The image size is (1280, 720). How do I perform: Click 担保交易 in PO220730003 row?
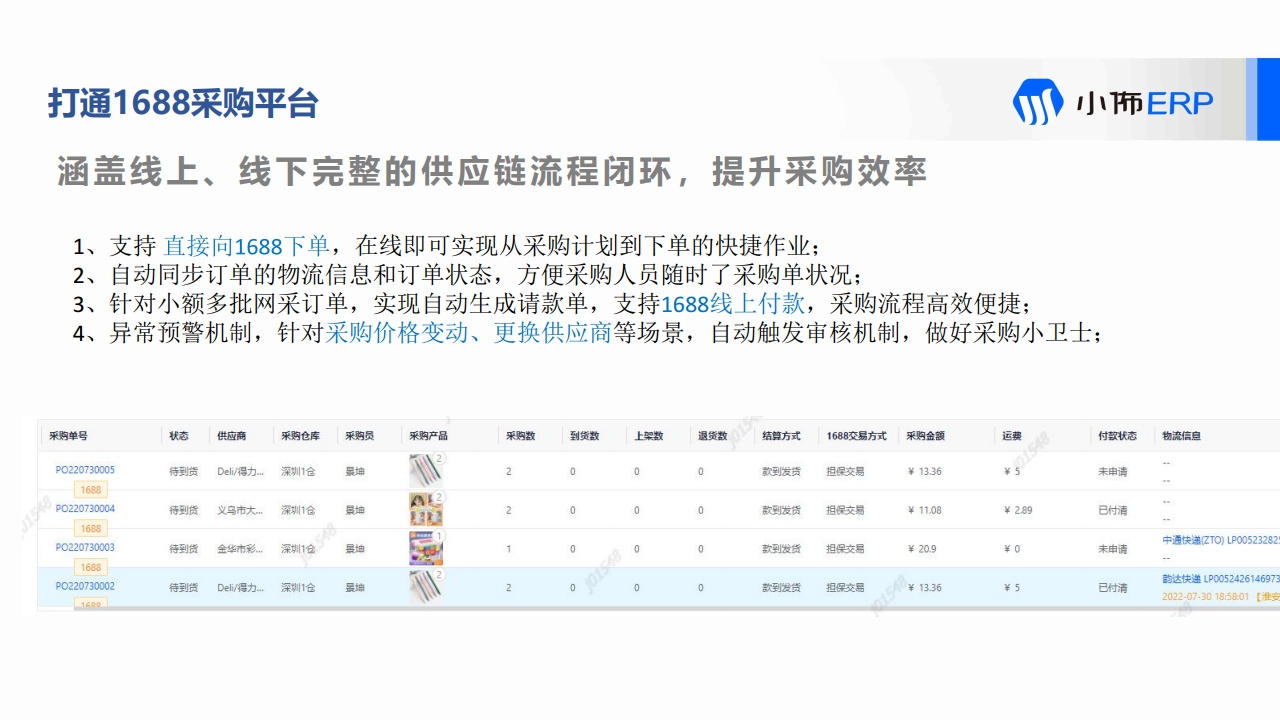845,549
